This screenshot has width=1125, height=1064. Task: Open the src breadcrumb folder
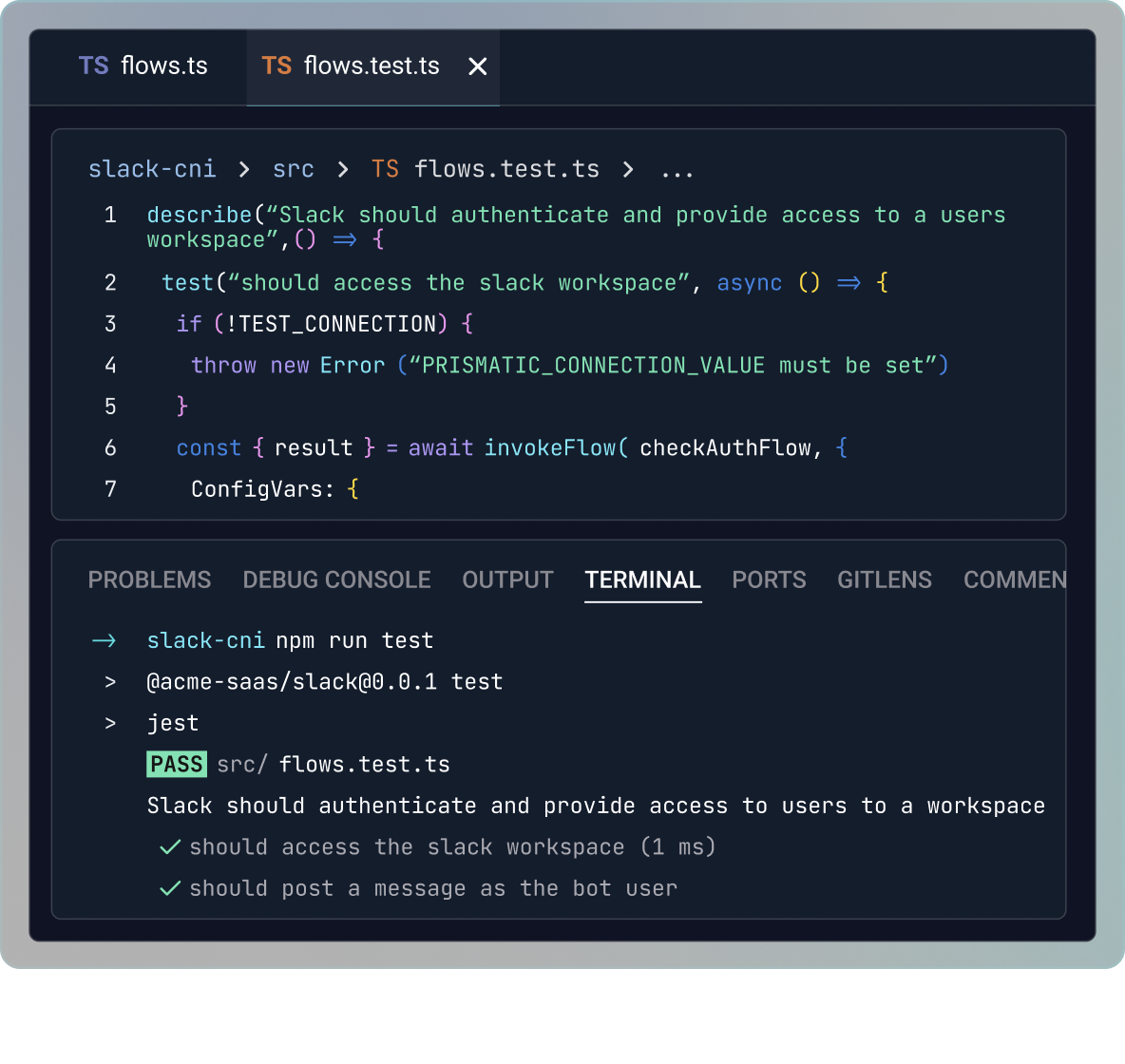(x=293, y=169)
